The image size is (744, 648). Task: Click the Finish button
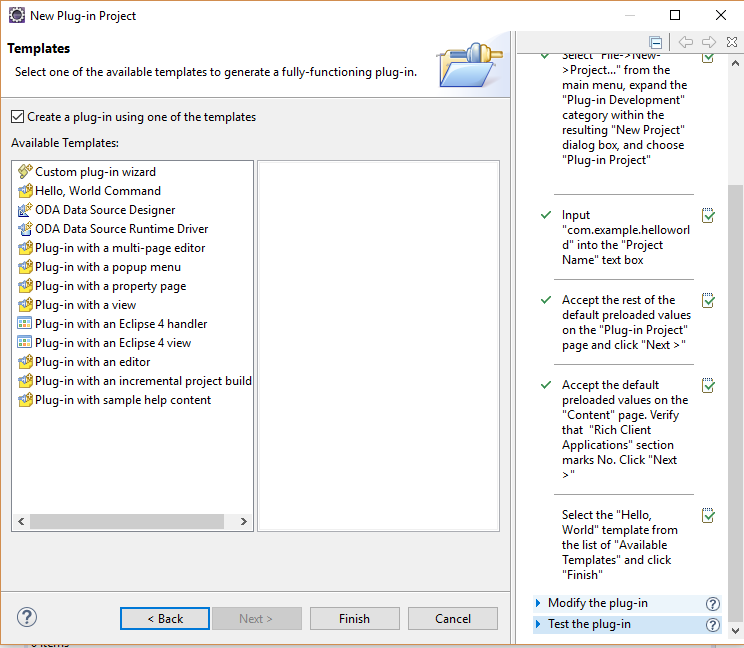pos(354,619)
